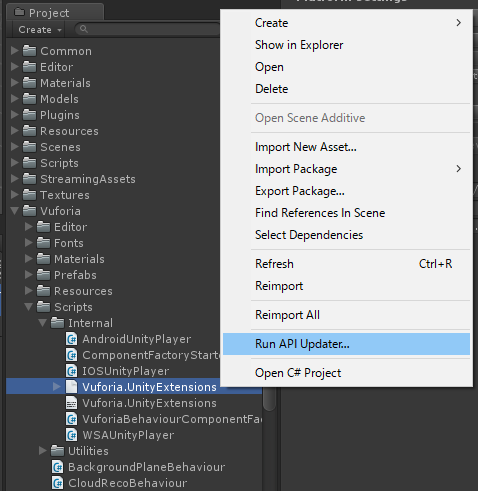478x491 pixels.
Task: Select Reimport All
Action: [x=346, y=315]
